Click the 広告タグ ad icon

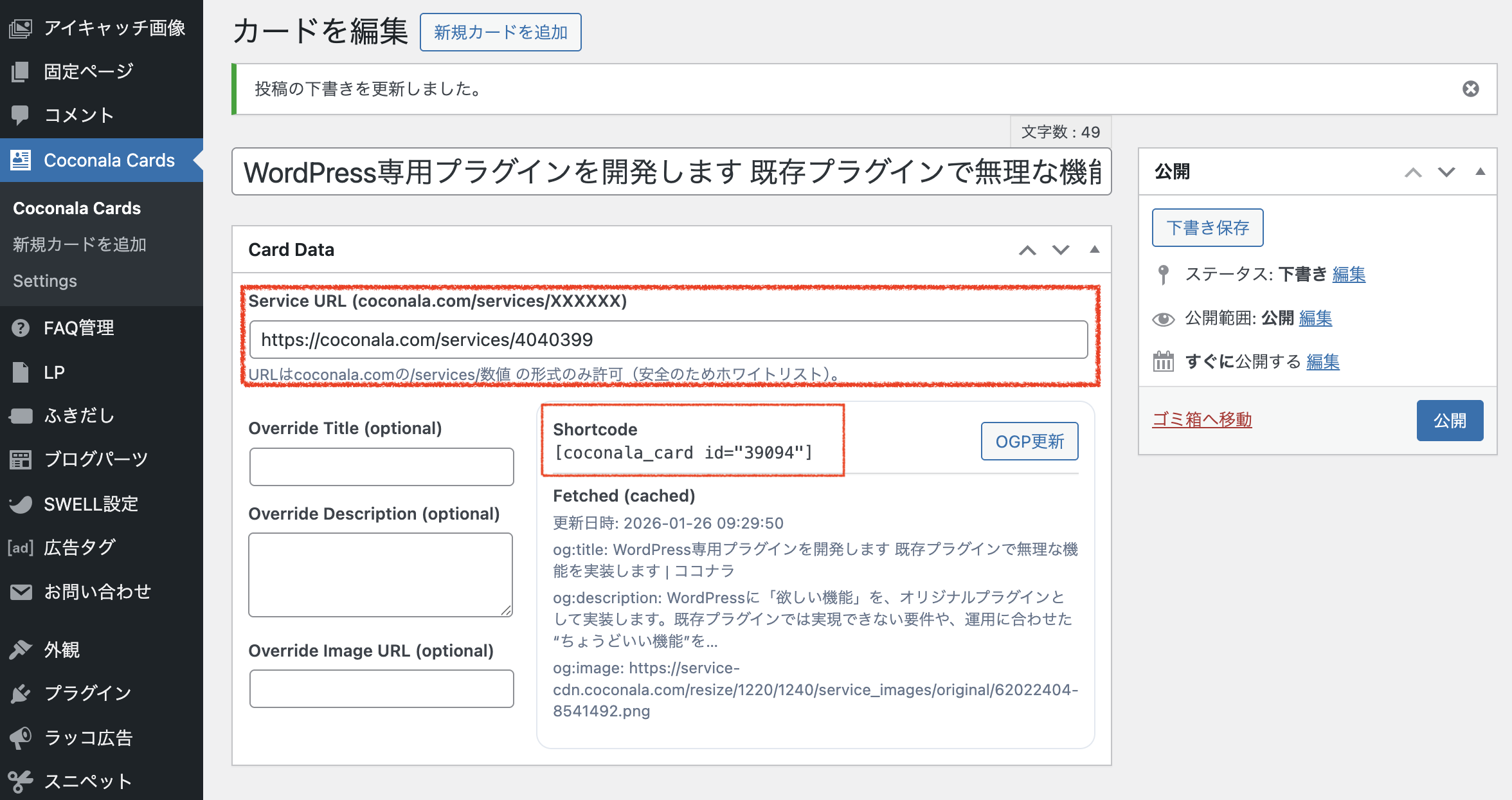pos(21,547)
